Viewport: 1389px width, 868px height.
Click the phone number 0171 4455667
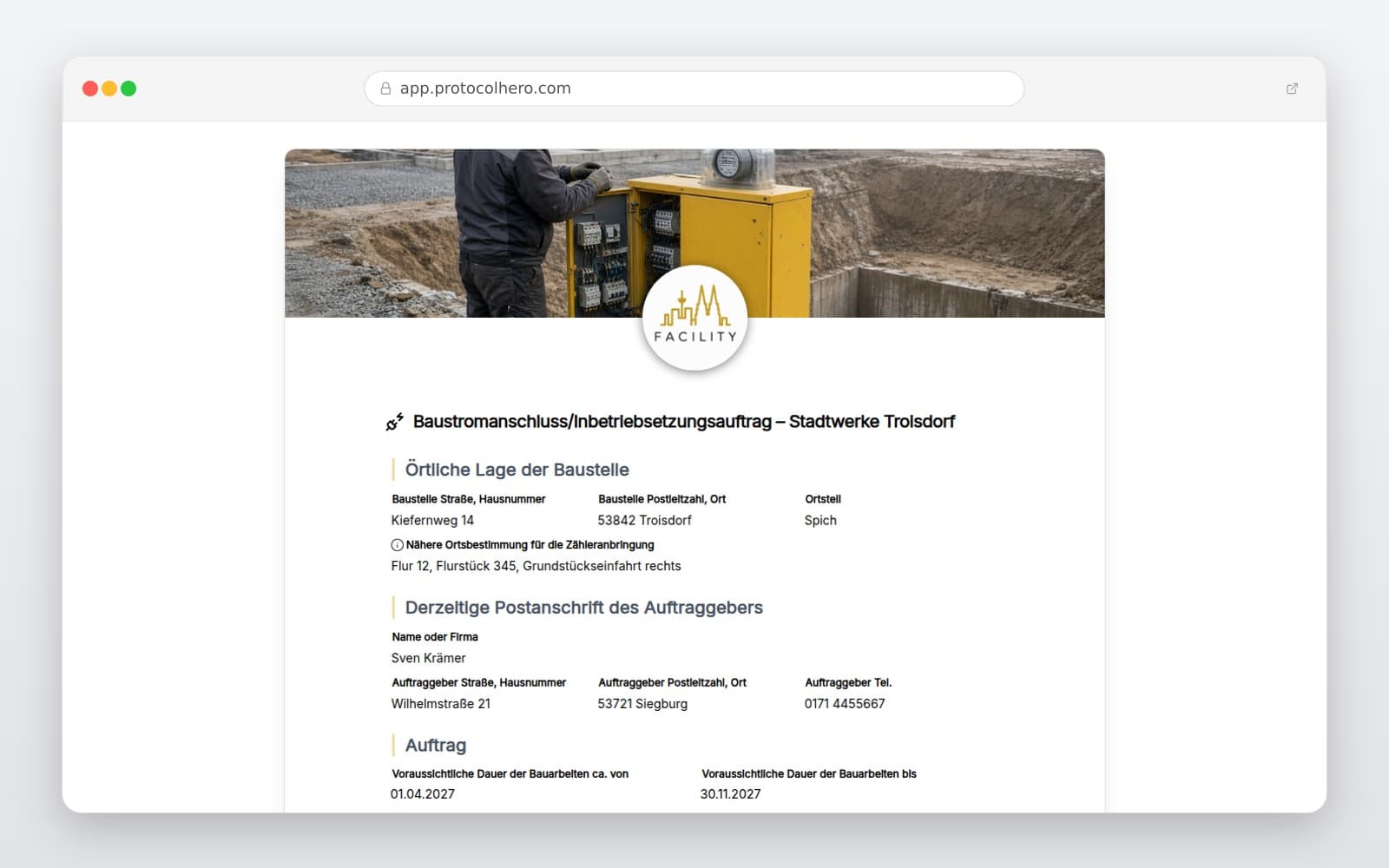pyautogui.click(x=845, y=704)
